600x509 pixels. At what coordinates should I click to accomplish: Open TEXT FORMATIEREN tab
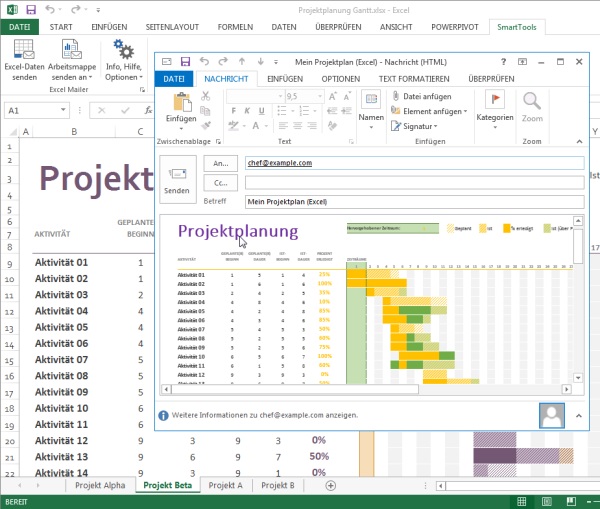(x=414, y=79)
